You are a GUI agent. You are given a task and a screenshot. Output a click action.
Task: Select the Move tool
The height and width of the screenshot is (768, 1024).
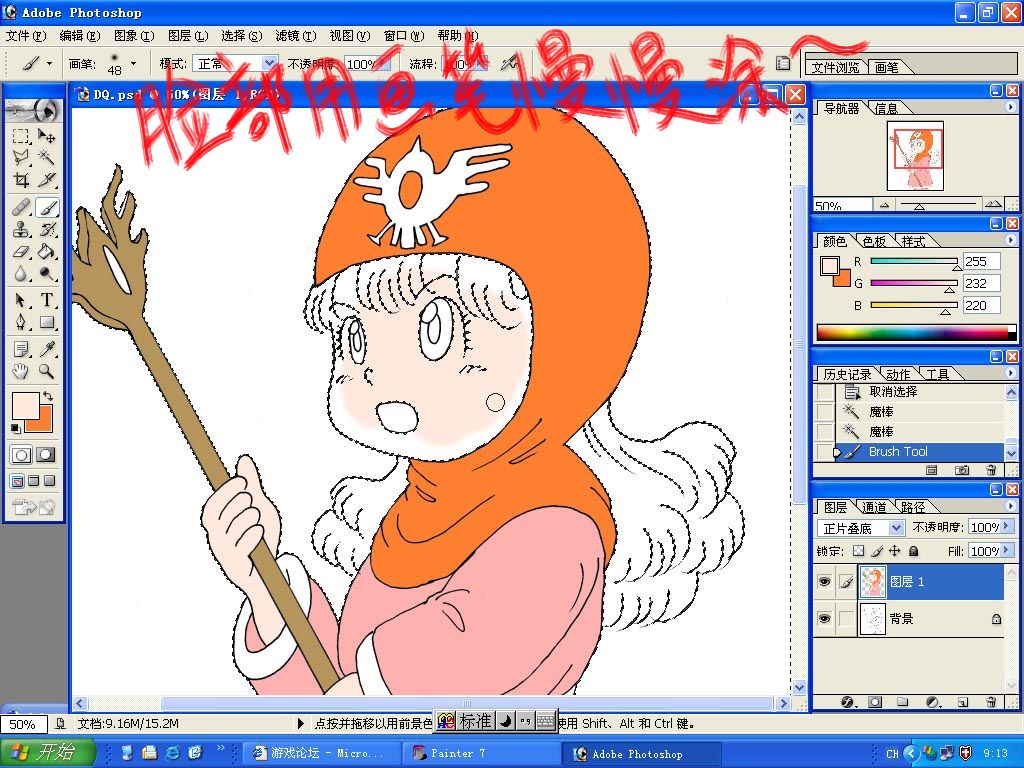pos(46,136)
